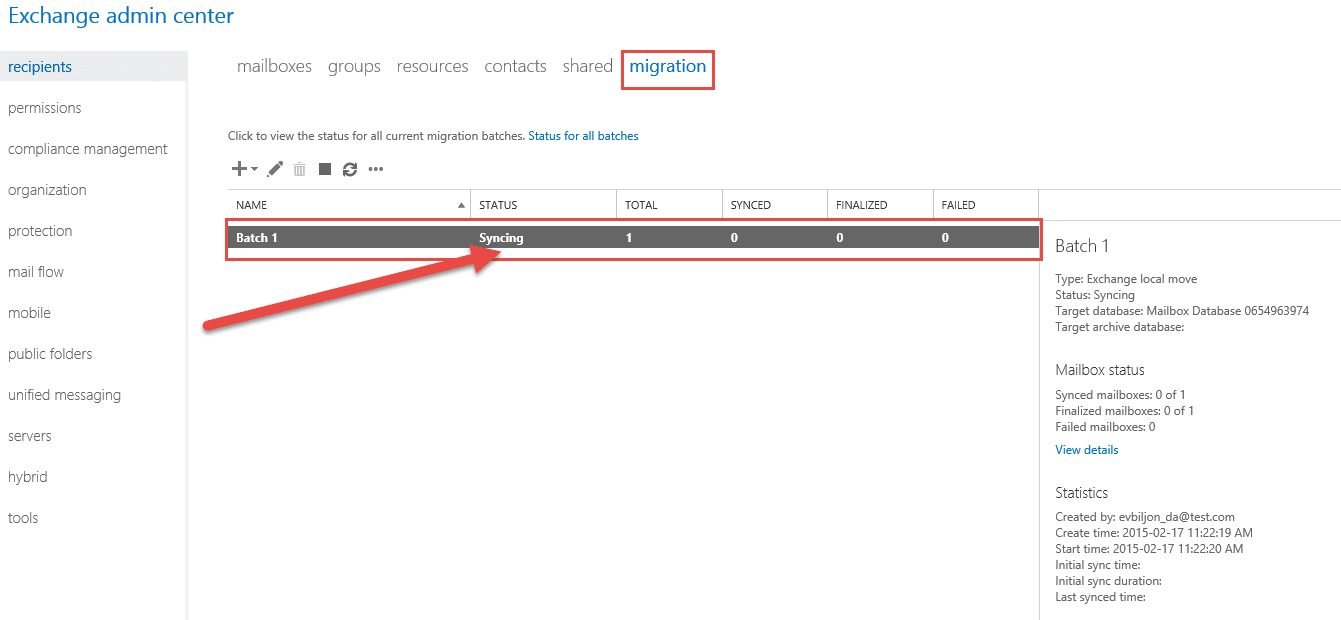The height and width of the screenshot is (620, 1341).
Task: Click the Batch 1 details pane title
Action: pyautogui.click(x=1082, y=246)
